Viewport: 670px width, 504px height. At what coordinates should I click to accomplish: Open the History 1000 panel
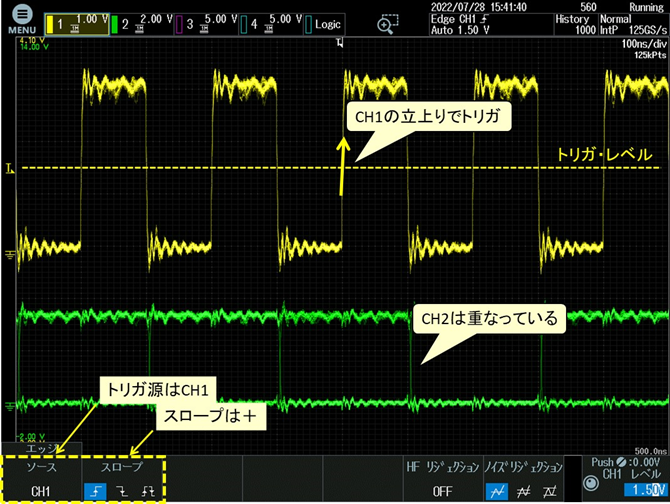click(576, 24)
